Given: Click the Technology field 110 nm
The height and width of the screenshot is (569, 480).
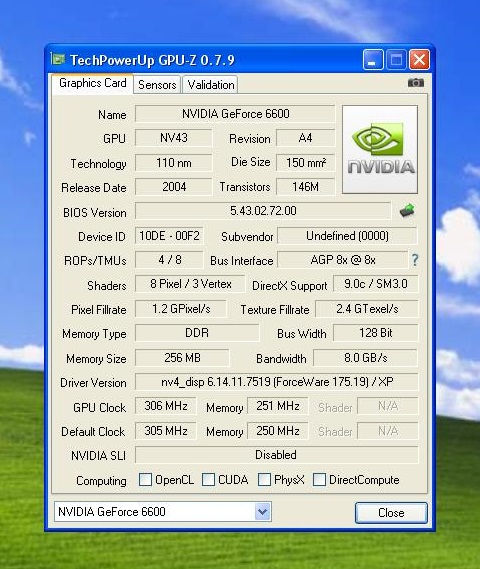Looking at the screenshot, I should [174, 163].
